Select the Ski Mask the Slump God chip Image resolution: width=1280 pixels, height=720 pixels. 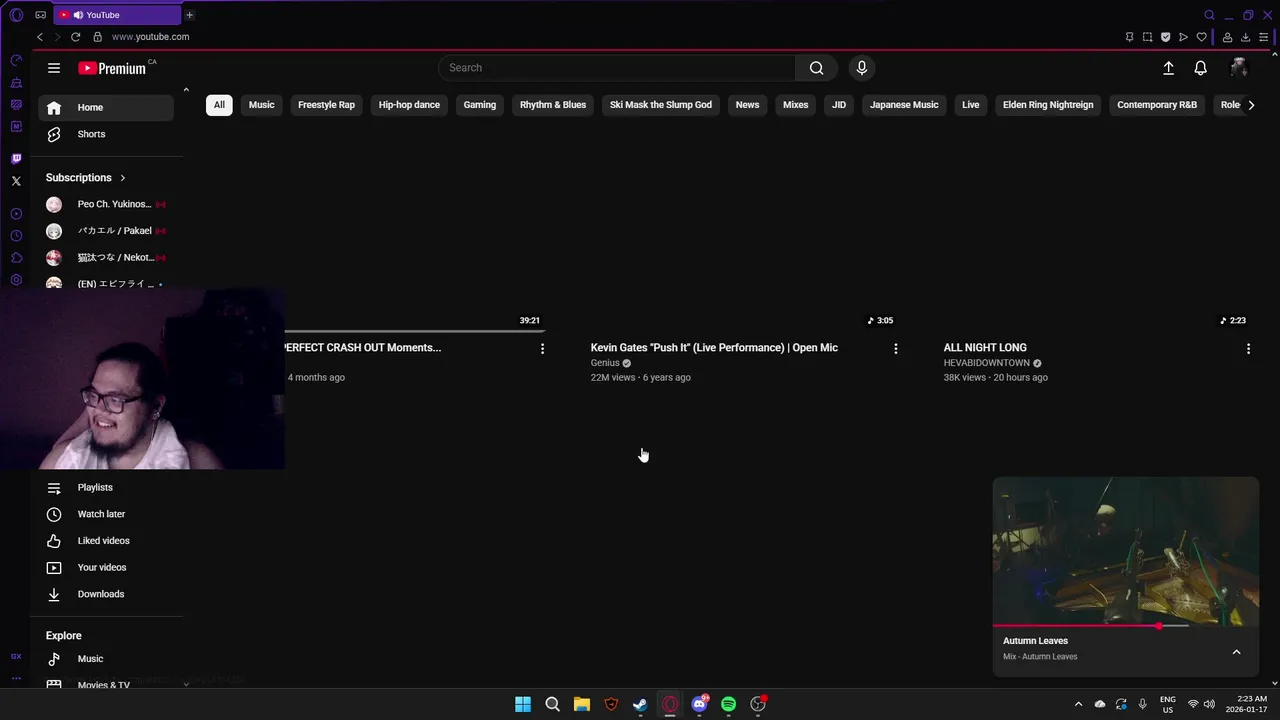pyautogui.click(x=661, y=105)
